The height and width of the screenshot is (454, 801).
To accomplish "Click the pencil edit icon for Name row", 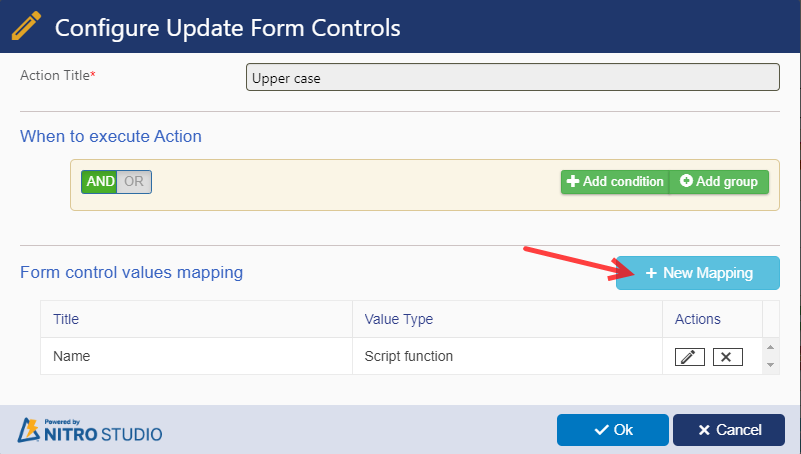I will tap(690, 357).
